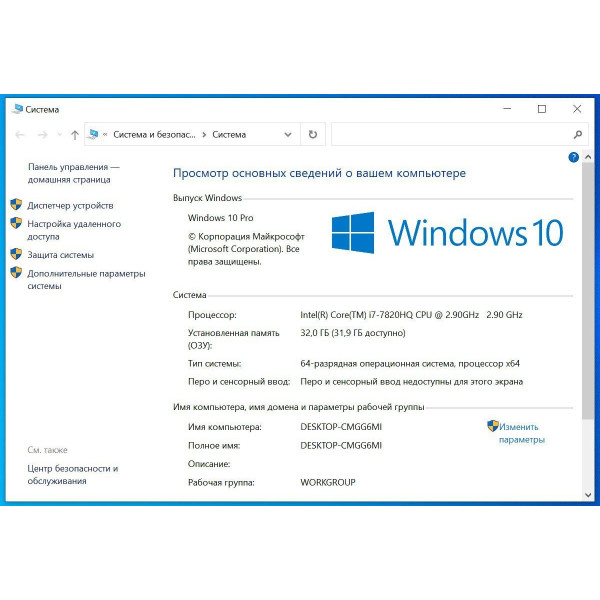Open "Защита системы" link
600x600 pixels.
[60, 255]
